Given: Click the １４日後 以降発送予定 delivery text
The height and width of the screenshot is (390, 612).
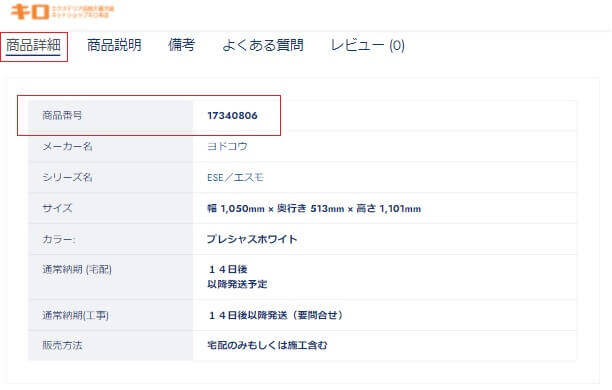Looking at the screenshot, I should click(237, 277).
